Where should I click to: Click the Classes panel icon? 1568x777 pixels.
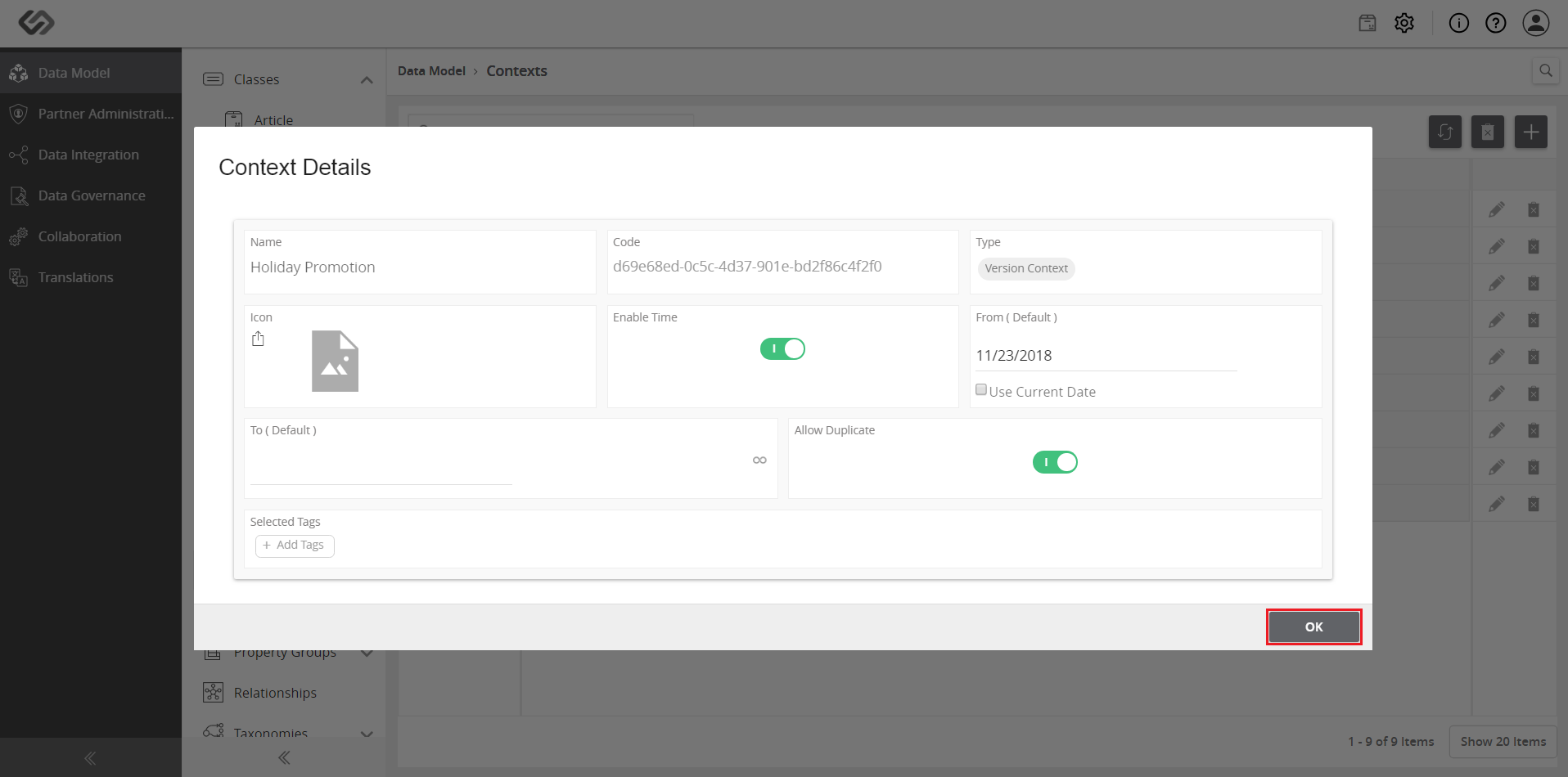[x=213, y=79]
